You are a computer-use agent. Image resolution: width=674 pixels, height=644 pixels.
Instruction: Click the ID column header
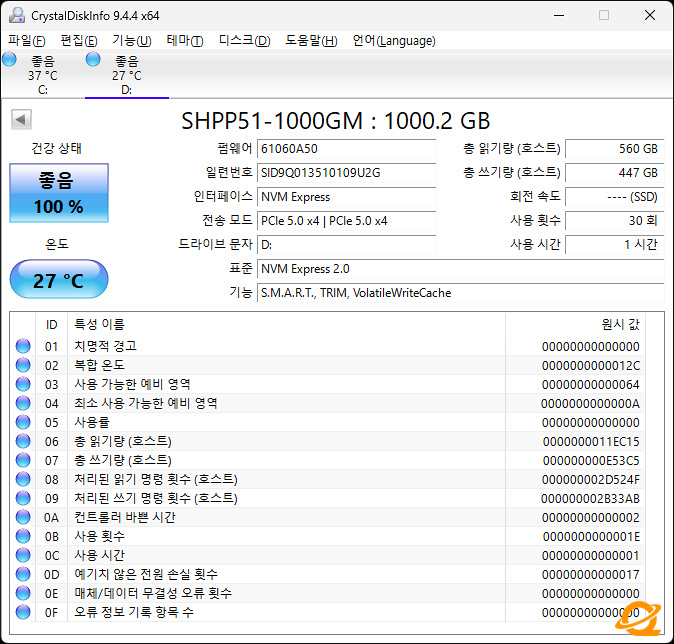click(52, 325)
